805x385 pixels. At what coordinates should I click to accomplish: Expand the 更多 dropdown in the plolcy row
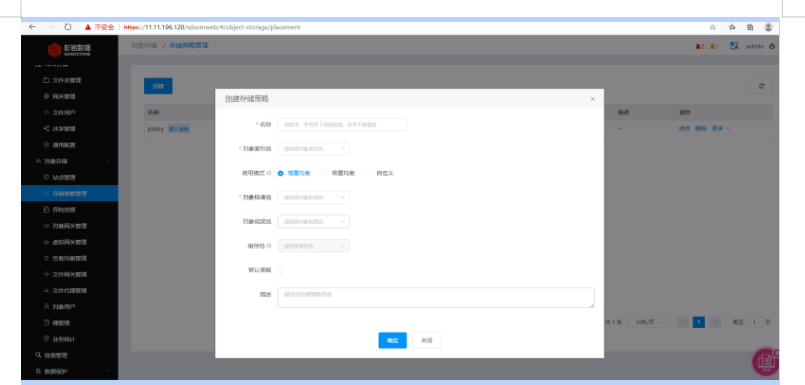[721, 128]
